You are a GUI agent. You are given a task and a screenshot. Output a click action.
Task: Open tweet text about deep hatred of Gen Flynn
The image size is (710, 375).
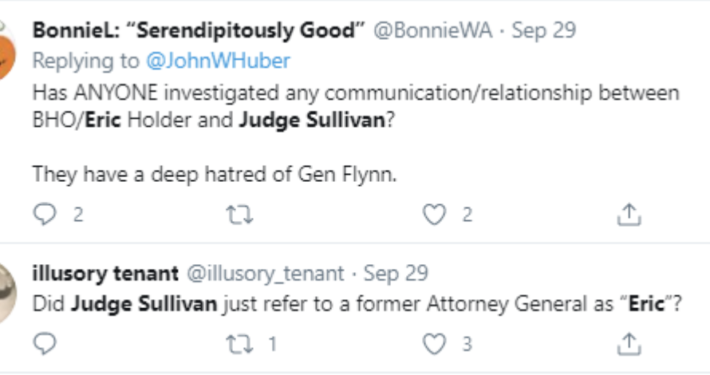(215, 174)
